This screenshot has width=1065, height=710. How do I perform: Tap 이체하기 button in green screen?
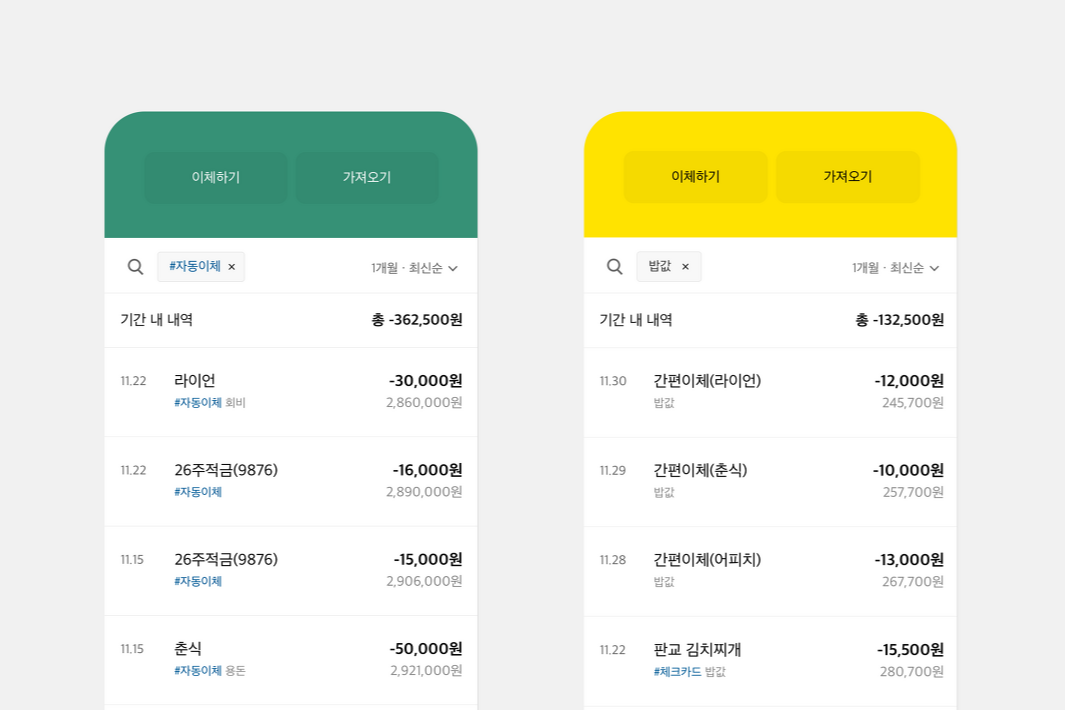pos(216,177)
